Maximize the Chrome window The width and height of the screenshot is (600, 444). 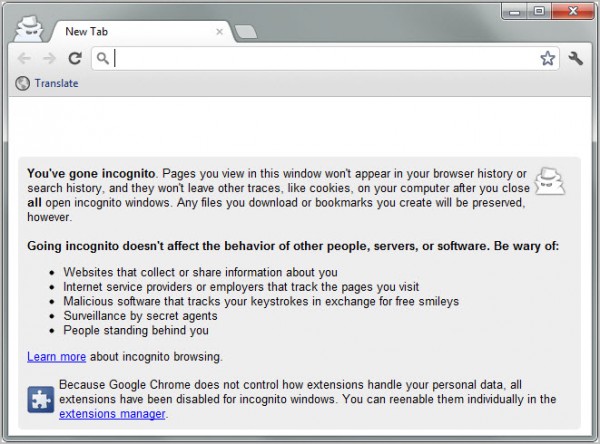pos(539,11)
